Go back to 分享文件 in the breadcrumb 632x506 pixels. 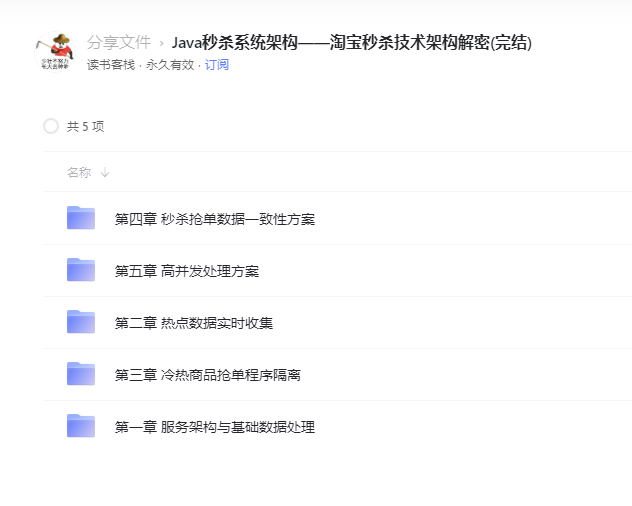pos(119,42)
